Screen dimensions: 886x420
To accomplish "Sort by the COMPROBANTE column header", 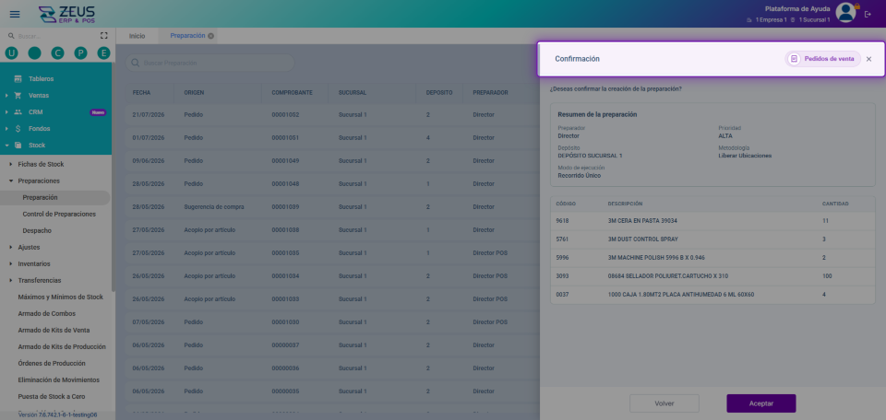I will click(x=292, y=93).
